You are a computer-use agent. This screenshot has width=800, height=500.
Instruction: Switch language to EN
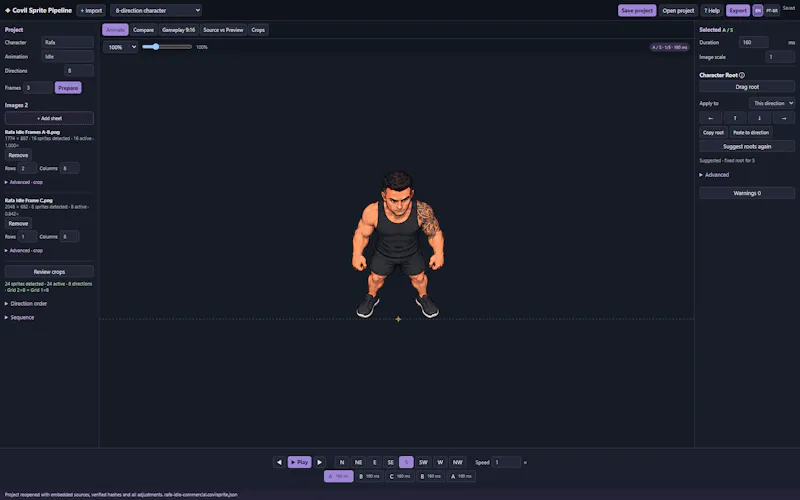[758, 10]
